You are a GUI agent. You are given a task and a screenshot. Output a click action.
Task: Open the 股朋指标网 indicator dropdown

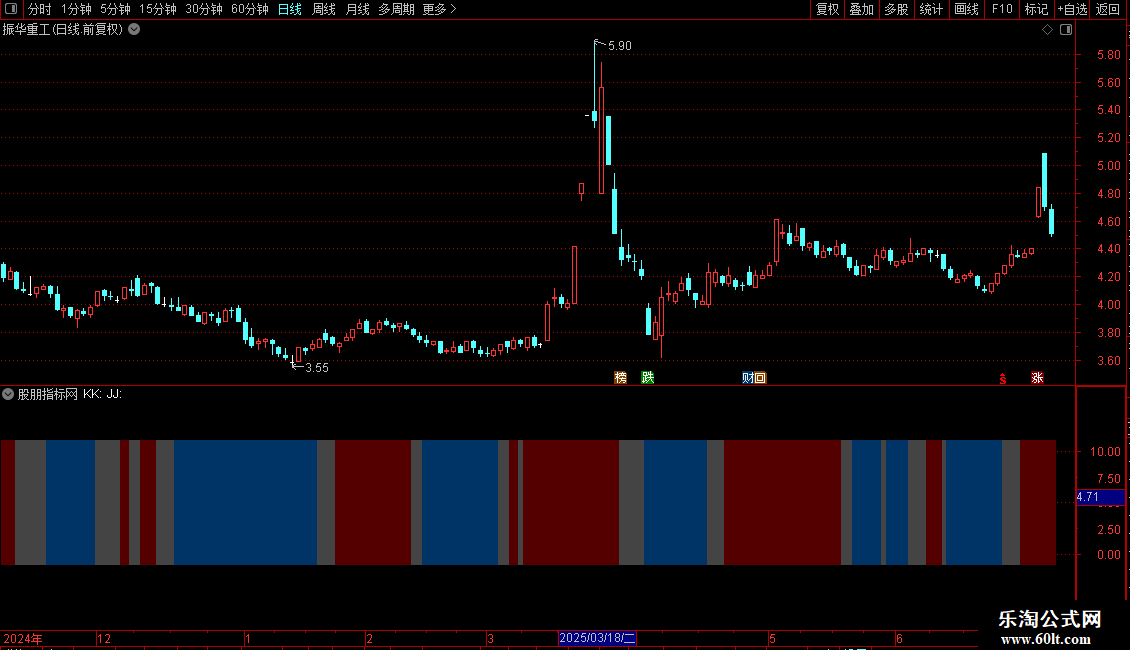click(8, 394)
